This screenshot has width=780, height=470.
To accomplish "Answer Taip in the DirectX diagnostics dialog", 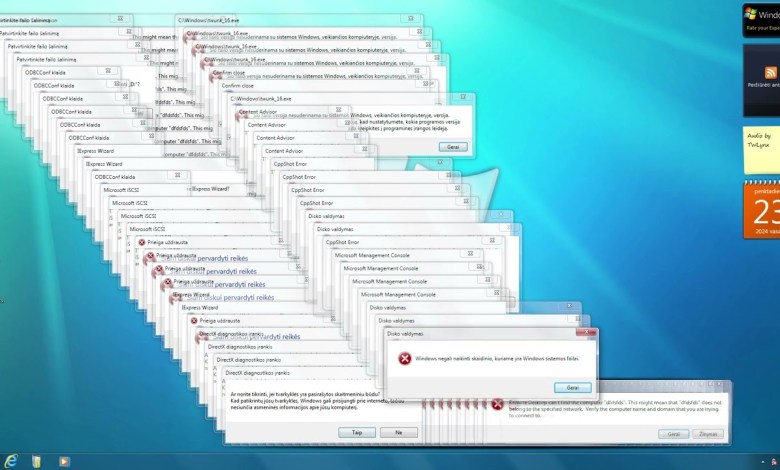I will pyautogui.click(x=357, y=432).
